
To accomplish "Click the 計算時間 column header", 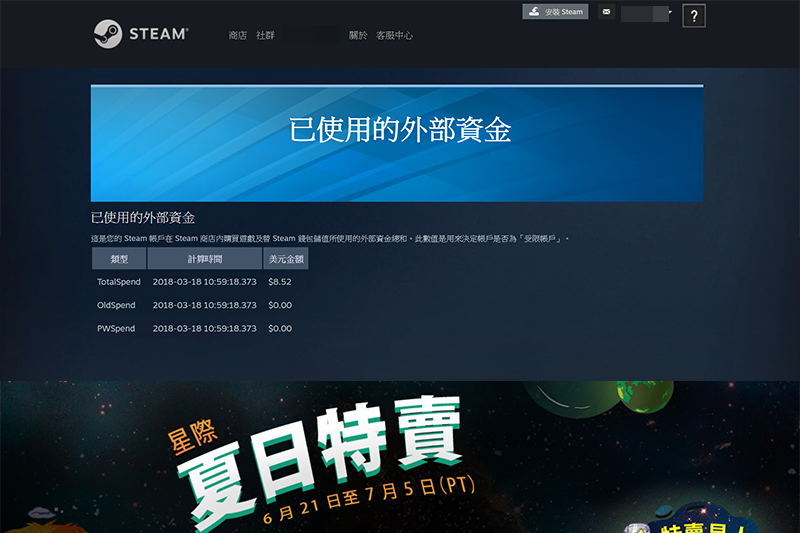I will click(205, 259).
